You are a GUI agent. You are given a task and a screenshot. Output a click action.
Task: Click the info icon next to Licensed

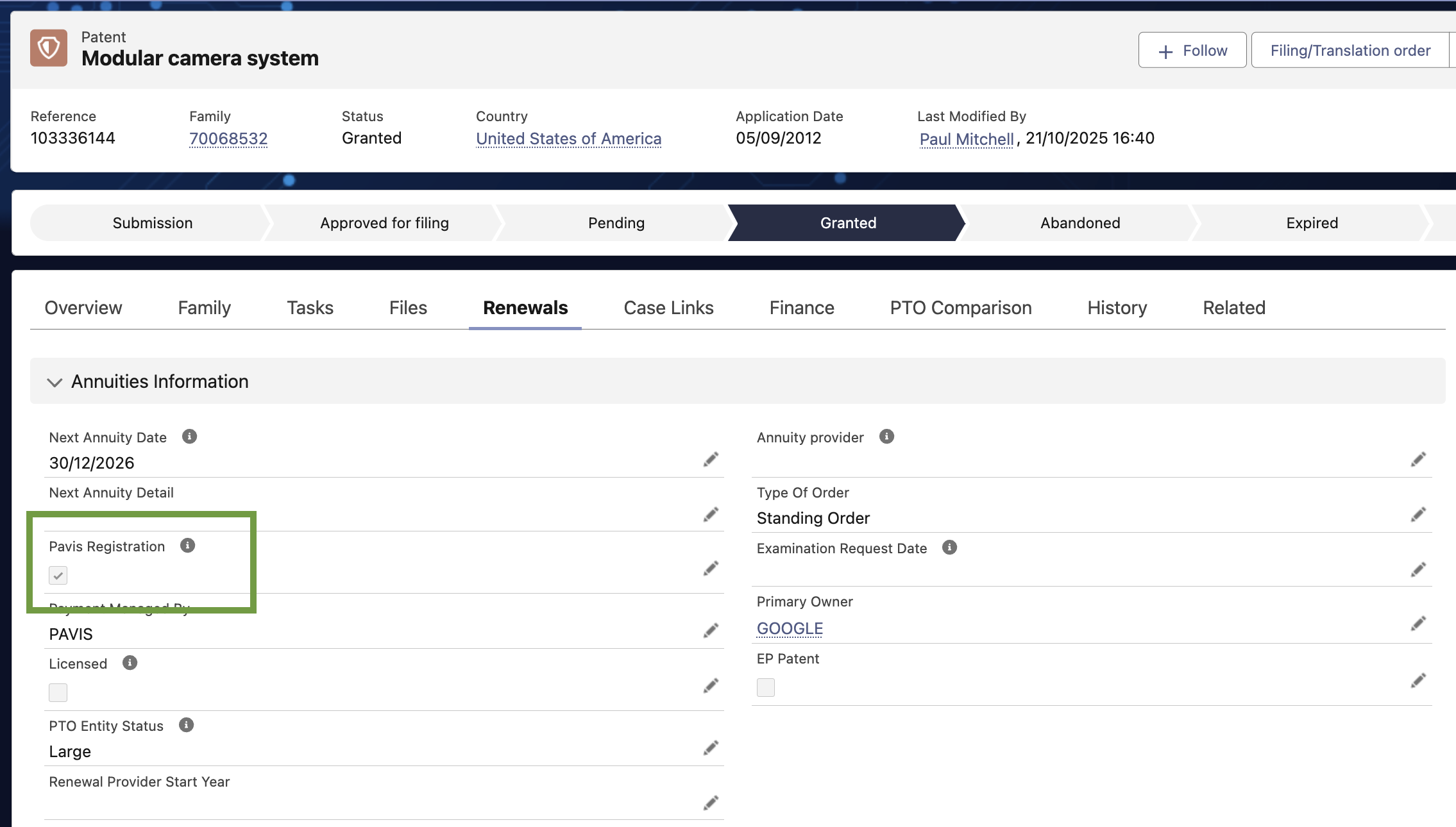[130, 663]
